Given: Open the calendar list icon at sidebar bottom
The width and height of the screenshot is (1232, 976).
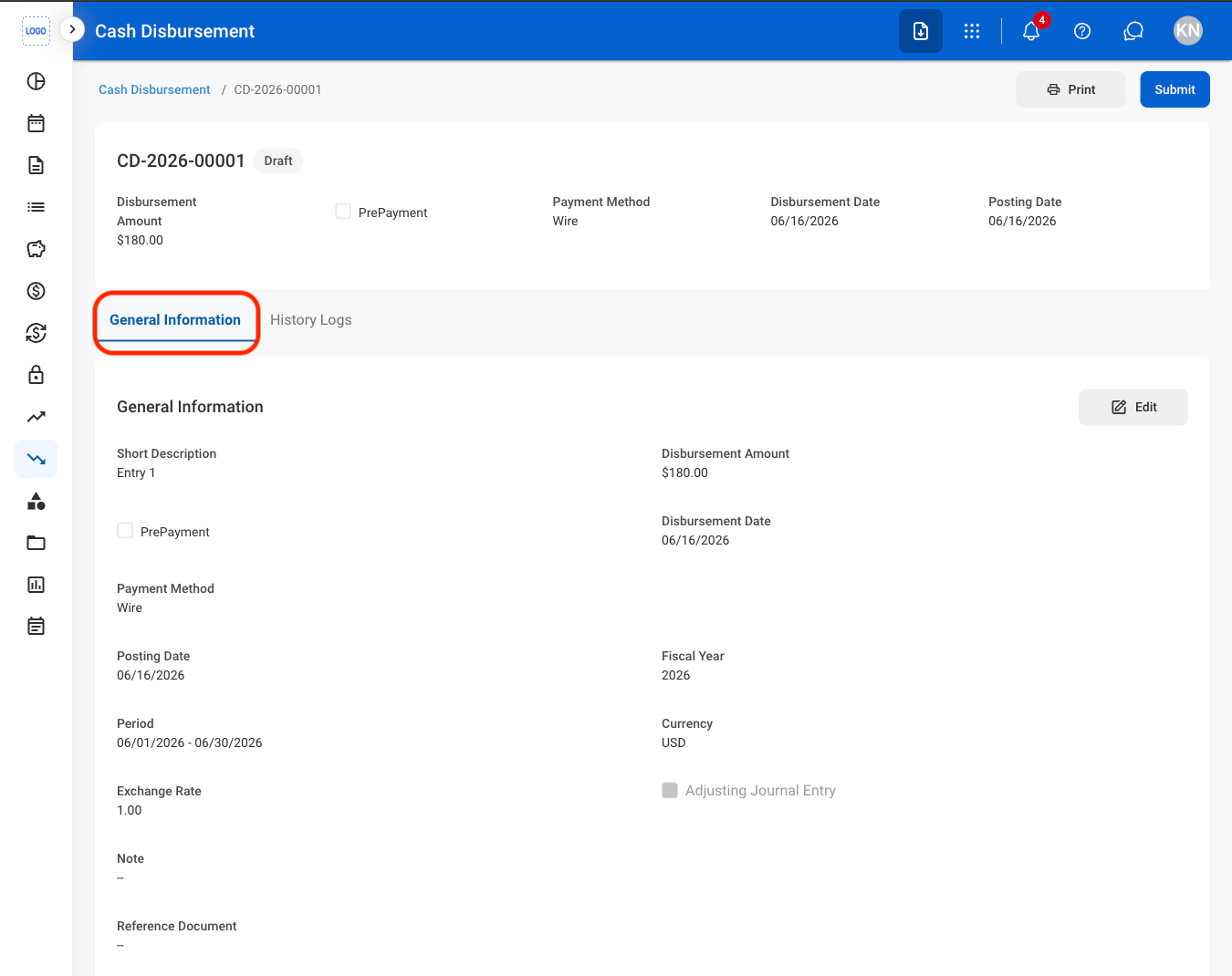Looking at the screenshot, I should [36, 627].
